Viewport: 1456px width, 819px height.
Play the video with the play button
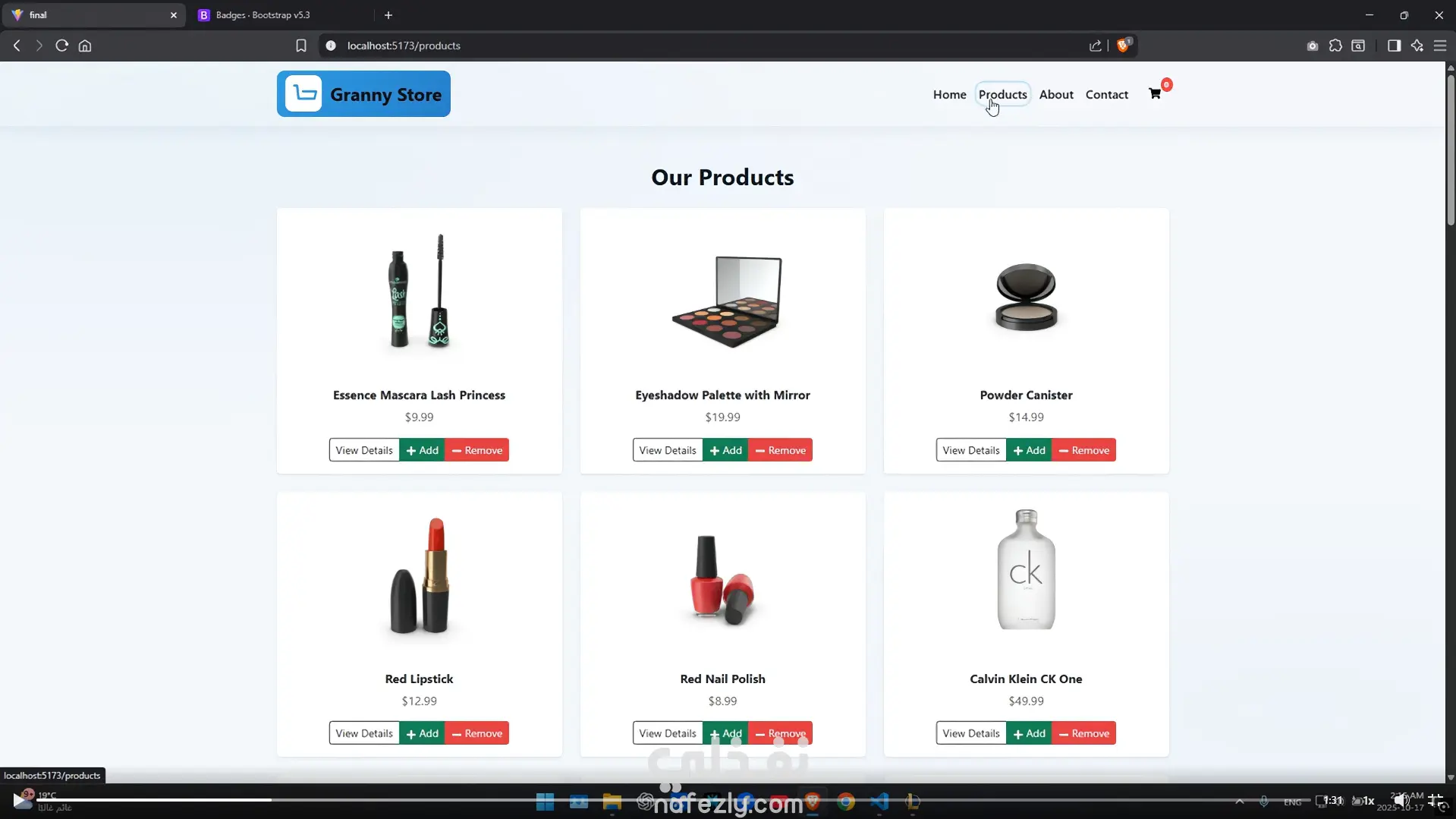click(x=19, y=799)
